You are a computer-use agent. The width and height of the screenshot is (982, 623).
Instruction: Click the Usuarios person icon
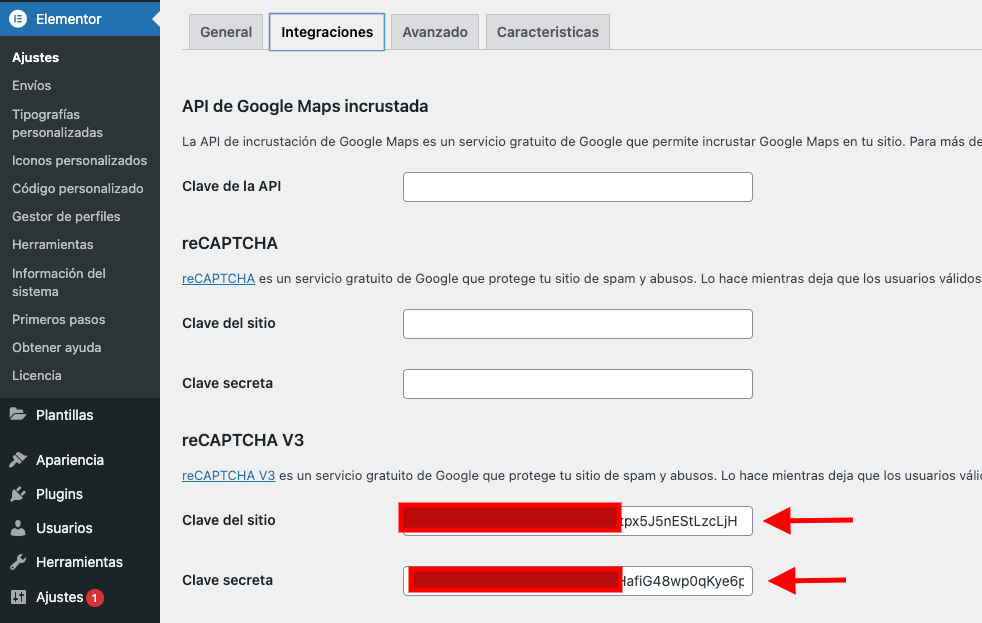point(18,528)
